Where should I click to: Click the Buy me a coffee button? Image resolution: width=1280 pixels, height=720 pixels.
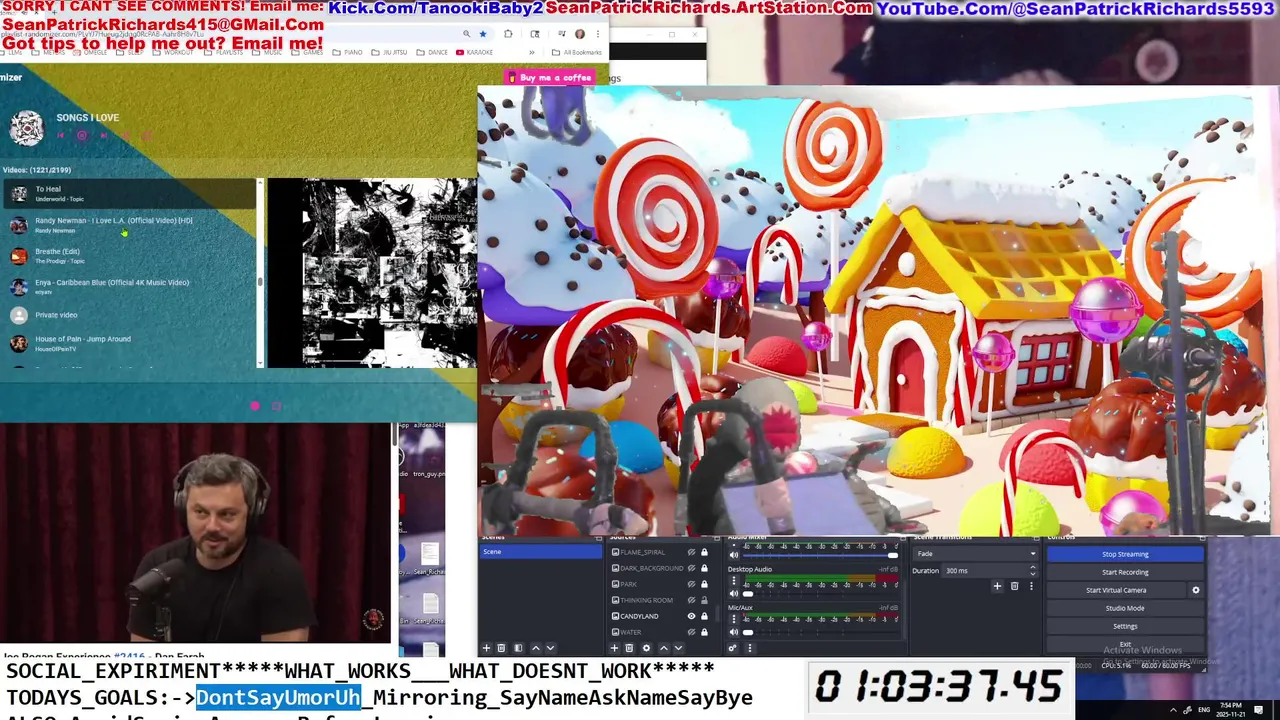(x=550, y=77)
